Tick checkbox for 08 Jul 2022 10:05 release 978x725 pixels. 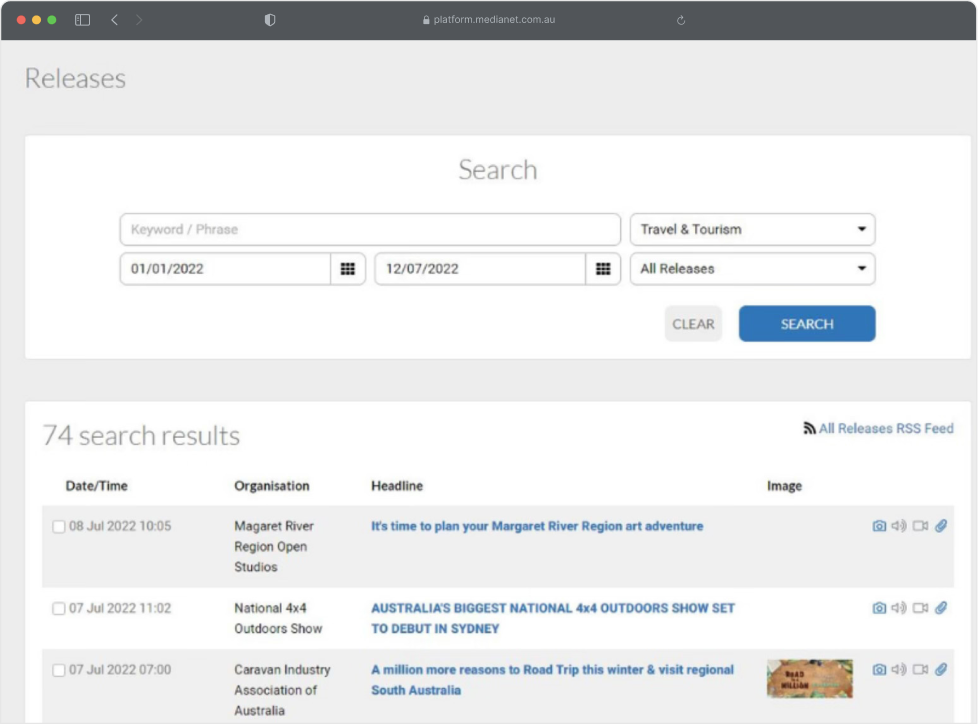(58, 527)
